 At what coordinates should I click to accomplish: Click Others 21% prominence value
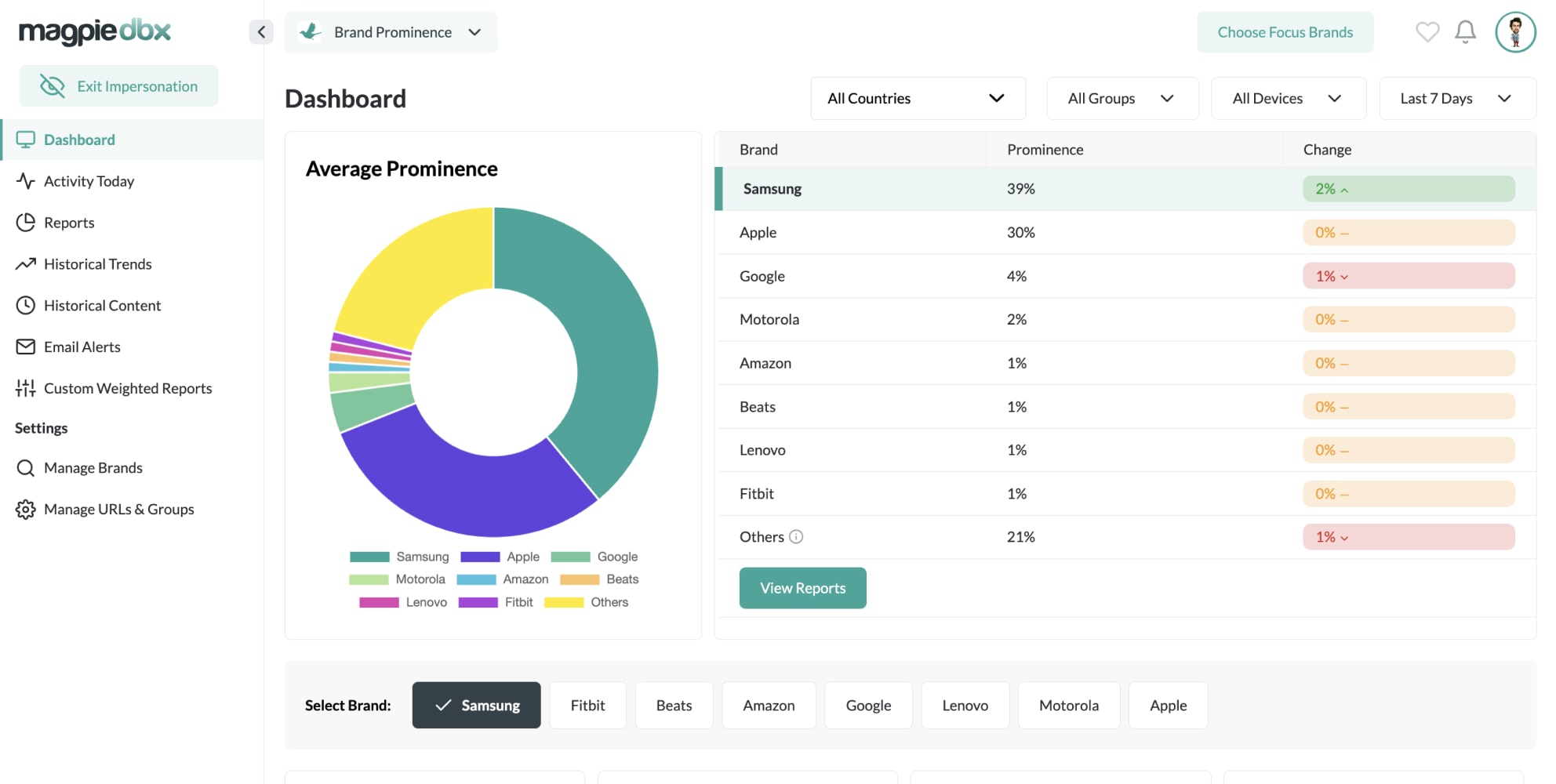coord(1020,537)
